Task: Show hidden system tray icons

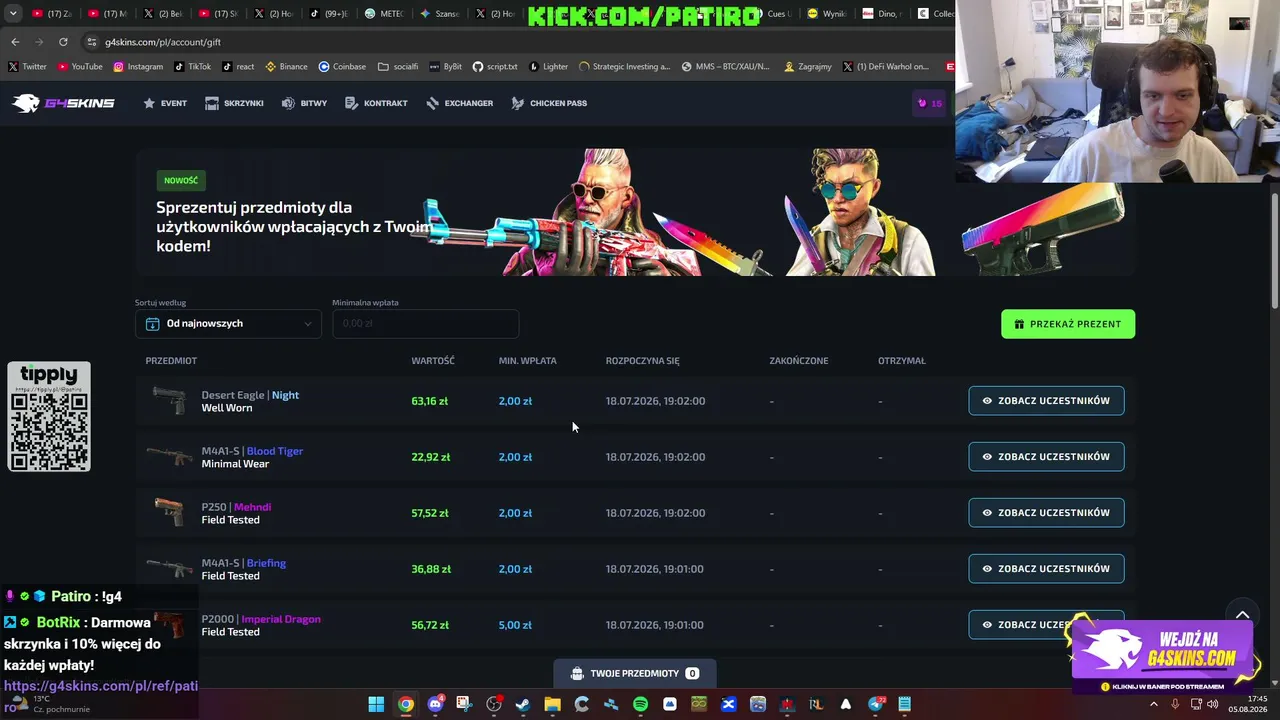Action: 1153,704
